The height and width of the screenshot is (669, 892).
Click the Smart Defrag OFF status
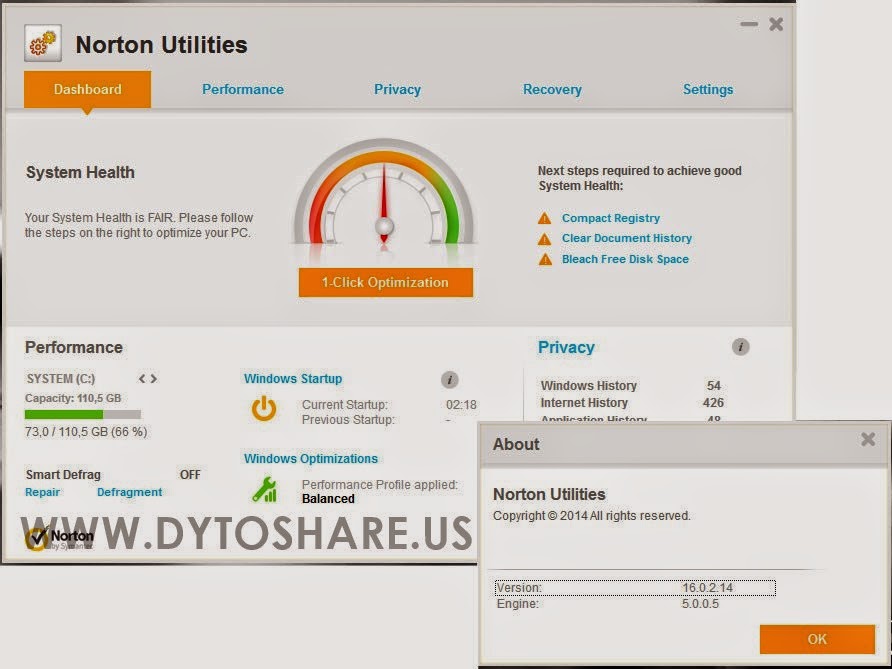[x=190, y=474]
